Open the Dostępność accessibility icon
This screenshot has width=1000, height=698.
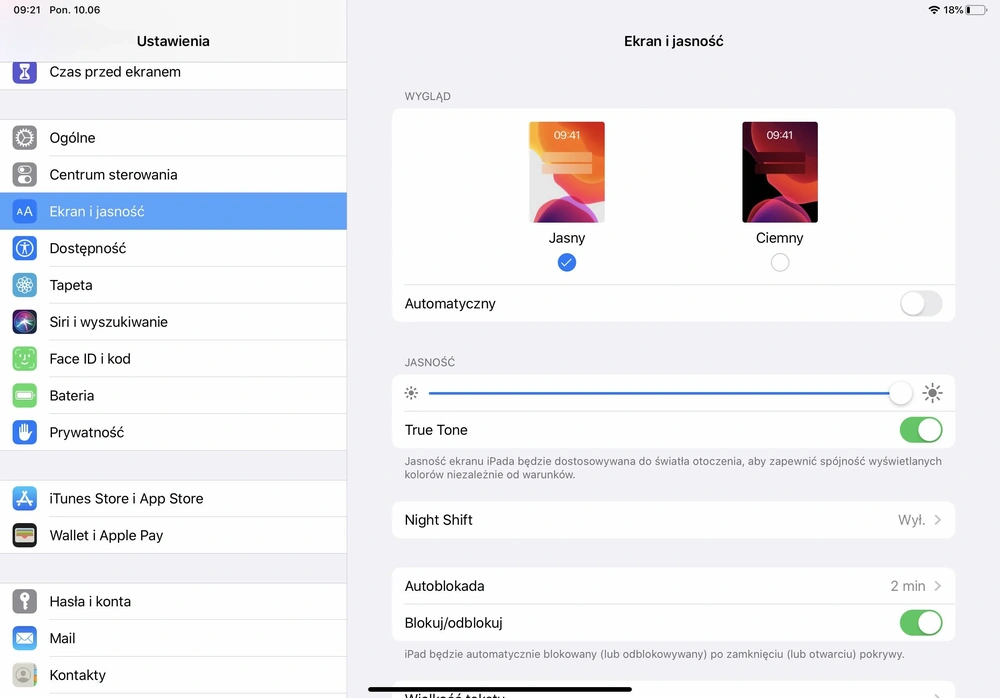click(x=24, y=248)
